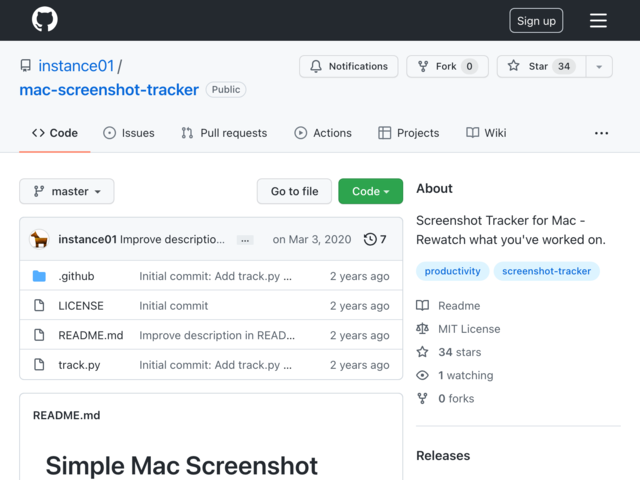Switch to the Pull requests tab

click(224, 133)
